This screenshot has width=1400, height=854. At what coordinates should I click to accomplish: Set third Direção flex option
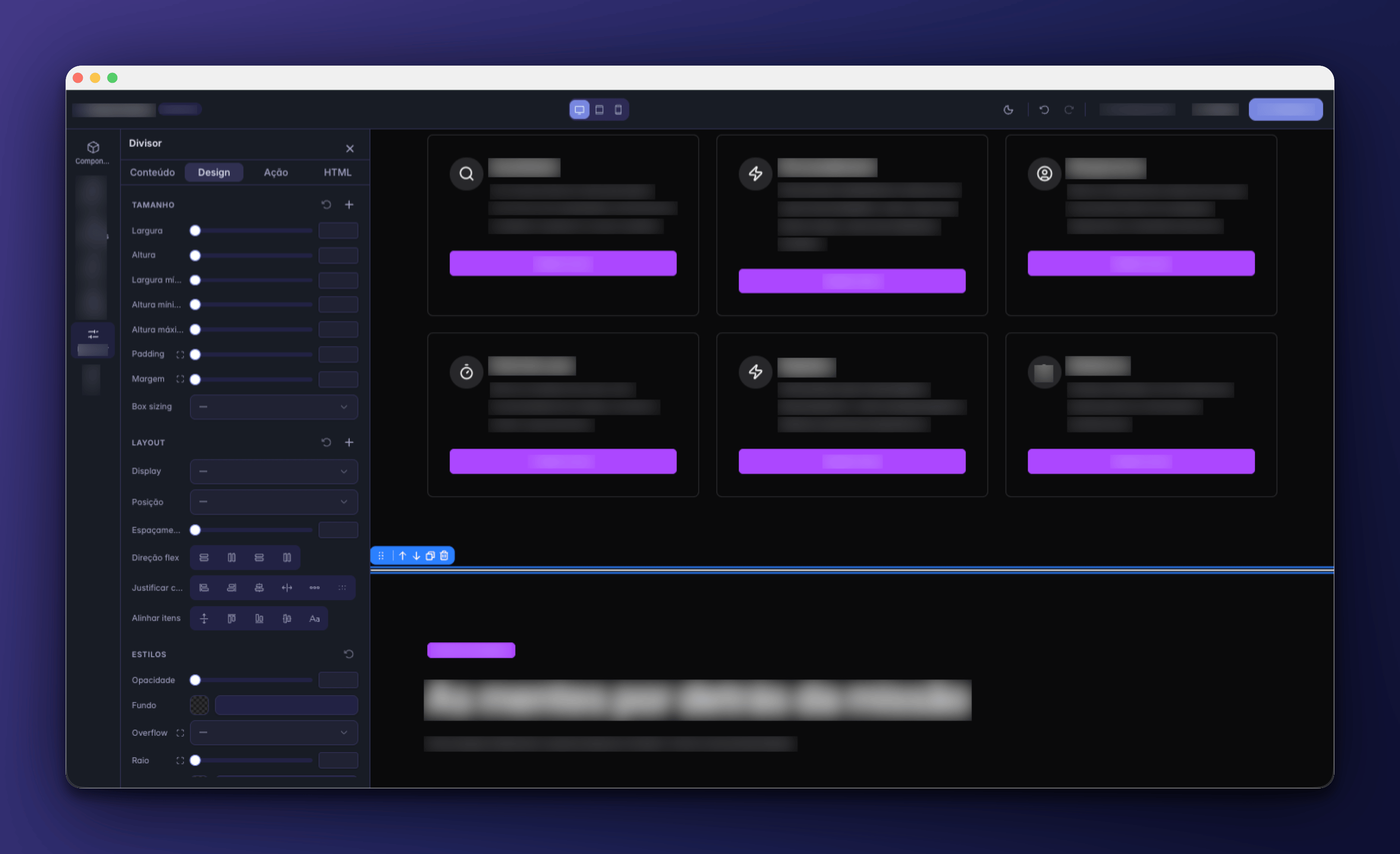[259, 557]
